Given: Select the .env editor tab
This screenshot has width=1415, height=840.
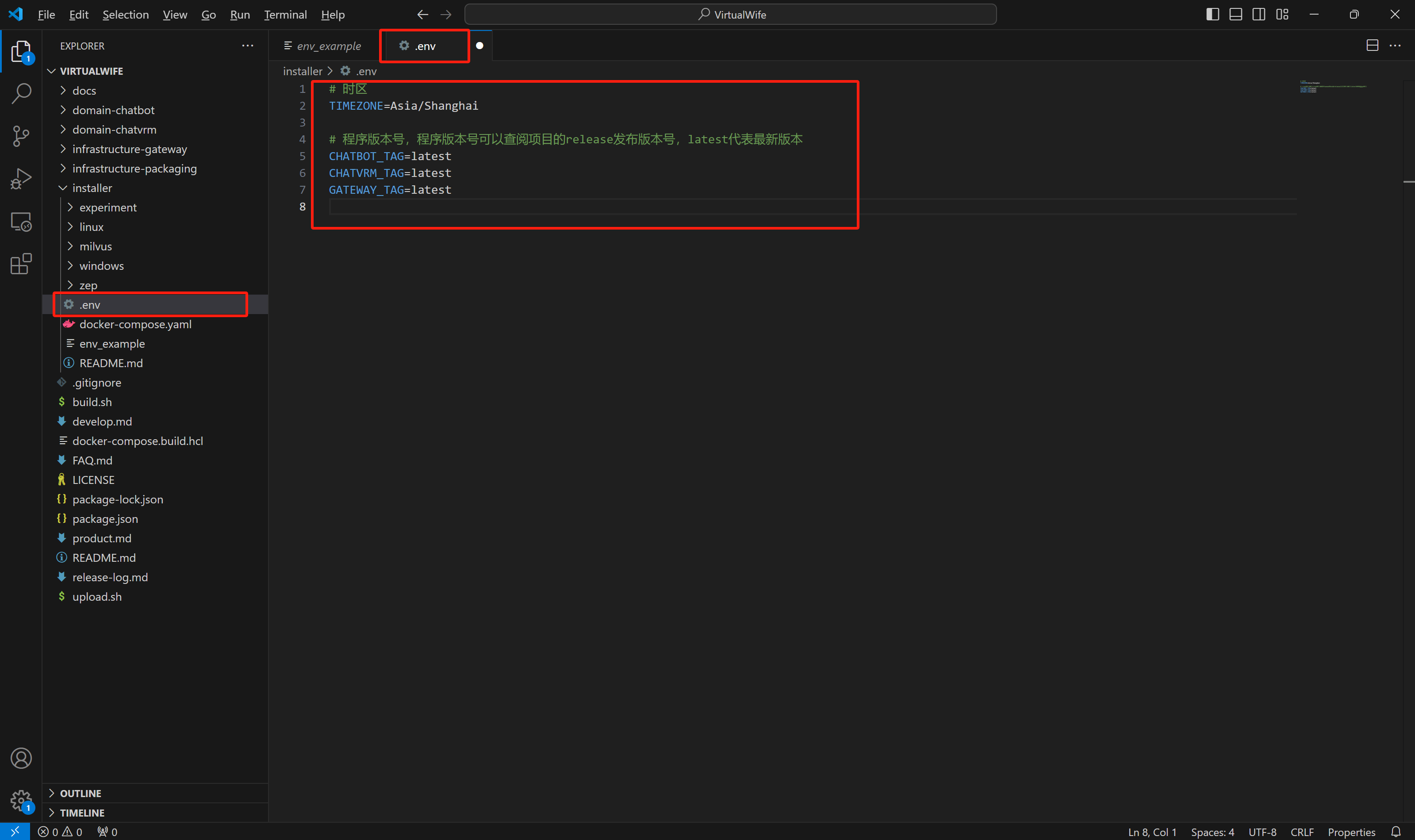Looking at the screenshot, I should [x=425, y=46].
